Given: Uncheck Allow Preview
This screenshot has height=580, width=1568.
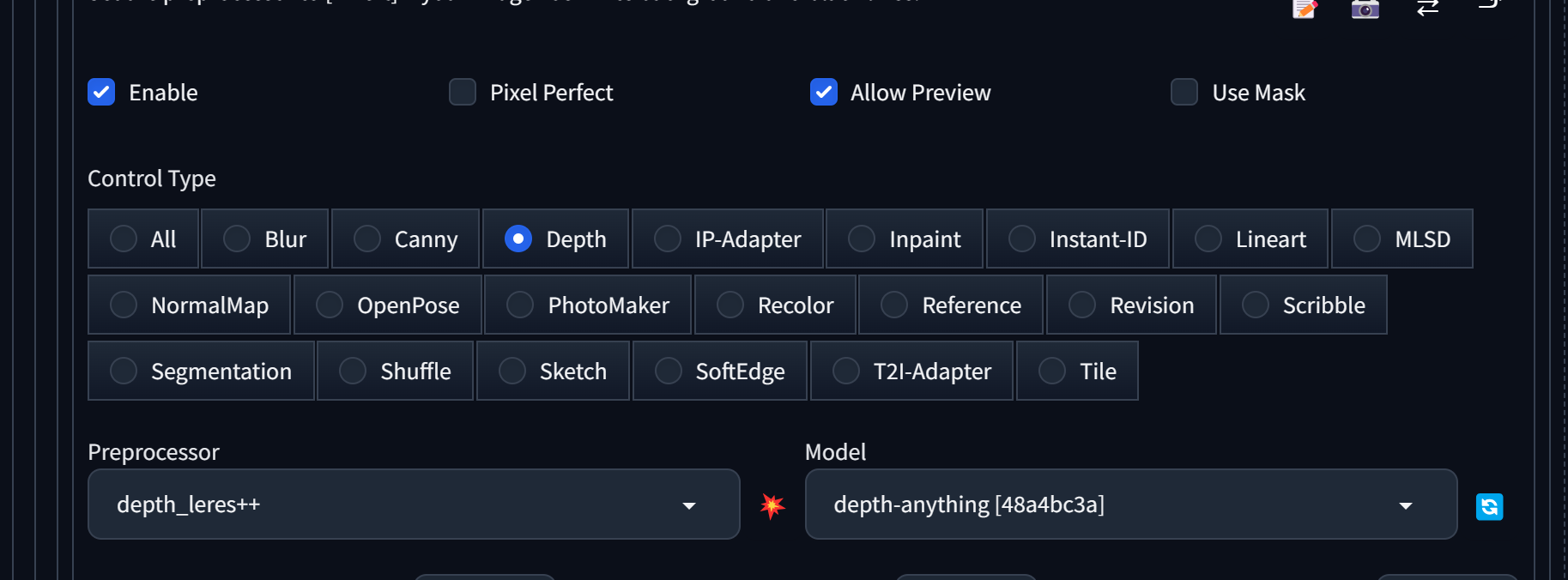Looking at the screenshot, I should 824,92.
